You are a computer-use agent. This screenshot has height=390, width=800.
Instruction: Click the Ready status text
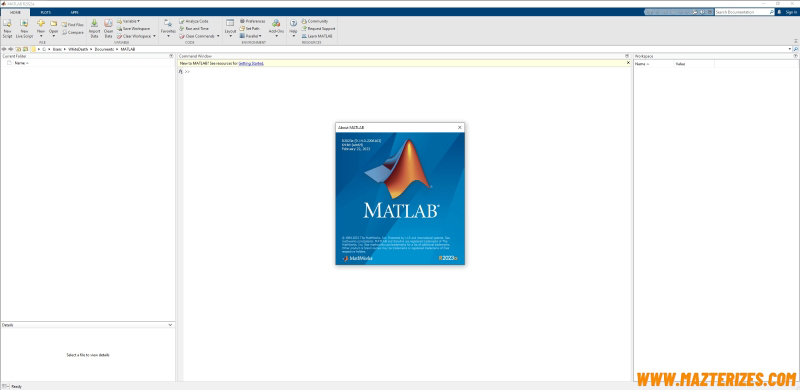click(x=16, y=386)
